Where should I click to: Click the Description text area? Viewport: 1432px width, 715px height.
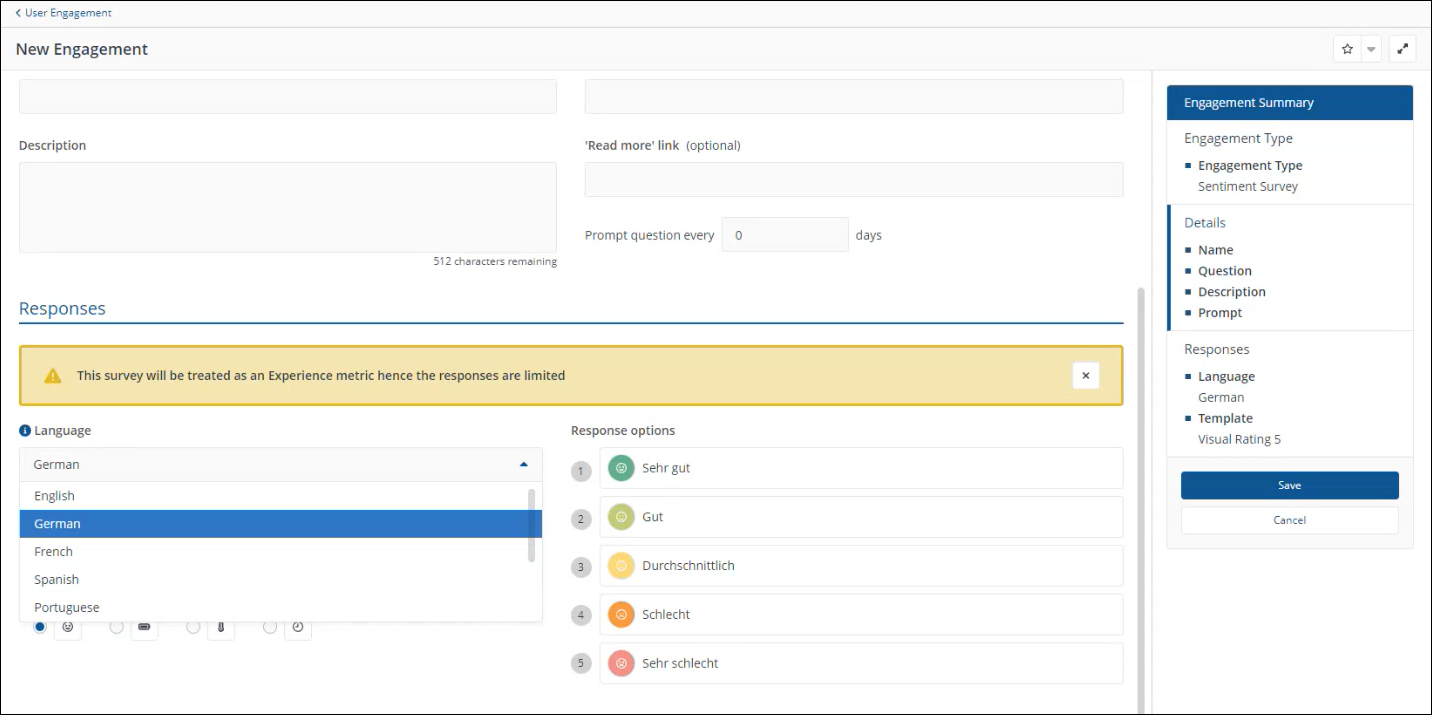pos(287,207)
